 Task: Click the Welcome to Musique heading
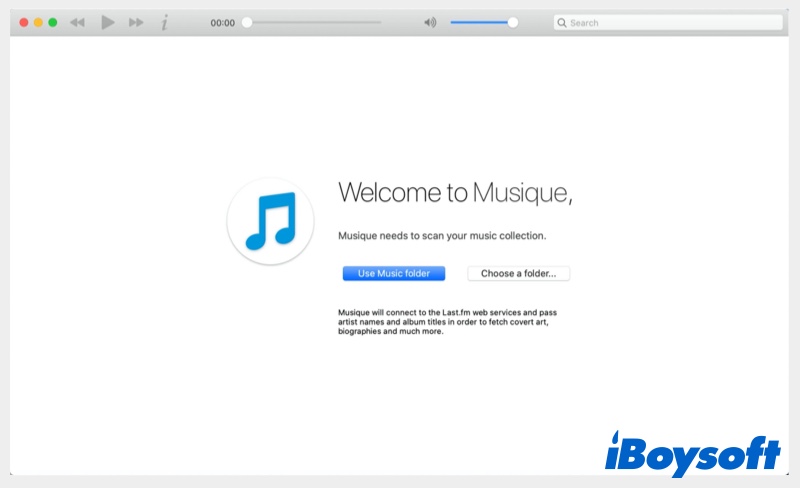tap(455, 192)
